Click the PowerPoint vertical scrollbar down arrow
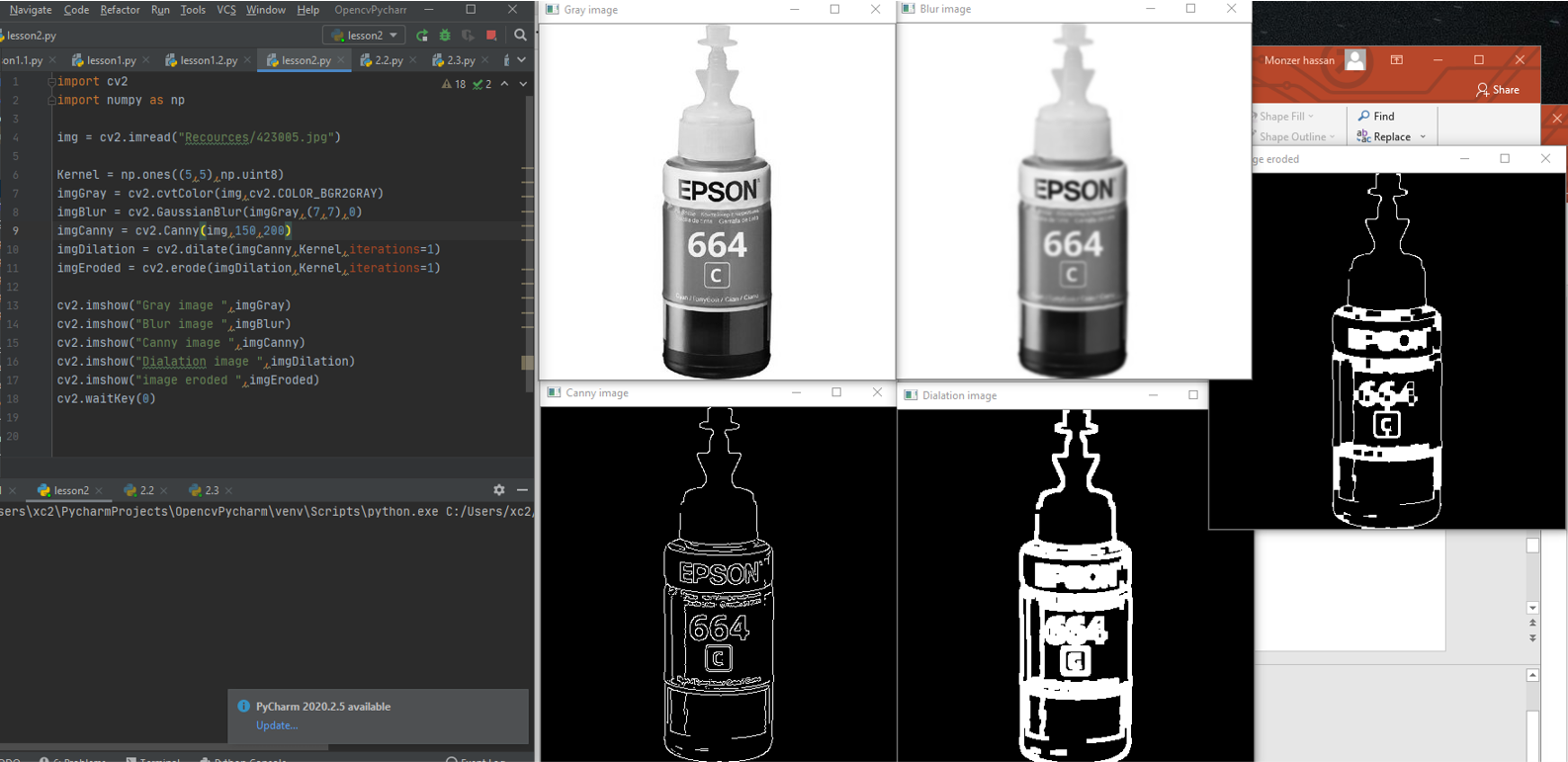Viewport: 1568px width, 762px height. (x=1532, y=608)
